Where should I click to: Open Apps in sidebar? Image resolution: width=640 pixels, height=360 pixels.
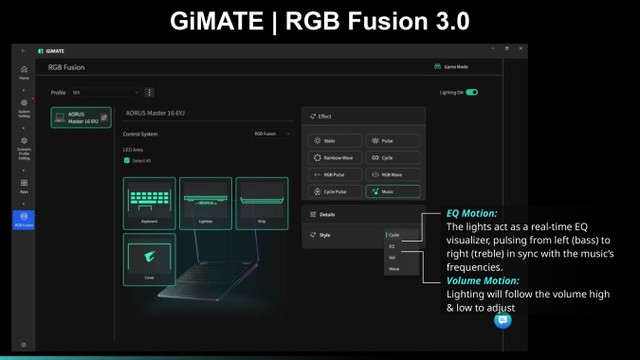point(24,186)
